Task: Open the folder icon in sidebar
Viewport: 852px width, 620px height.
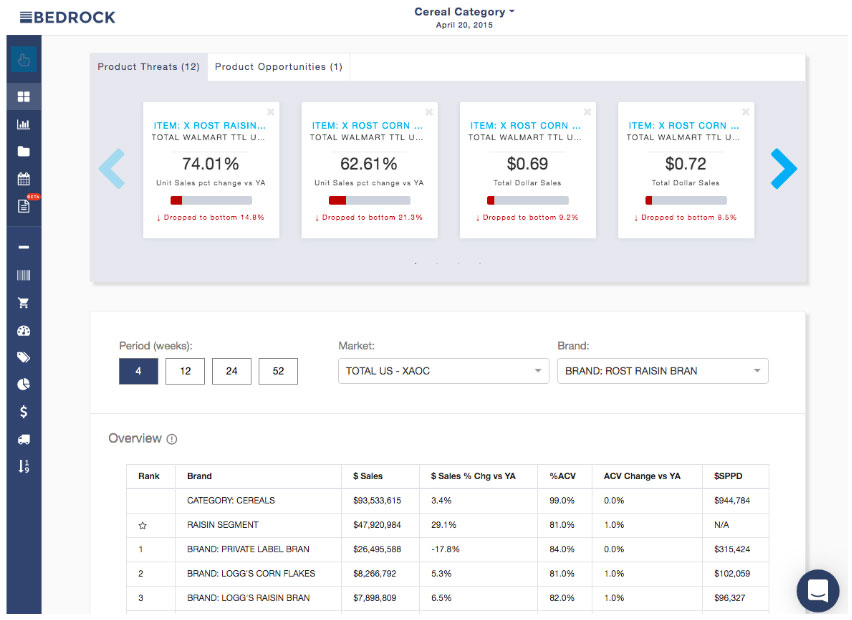Action: pos(23,152)
